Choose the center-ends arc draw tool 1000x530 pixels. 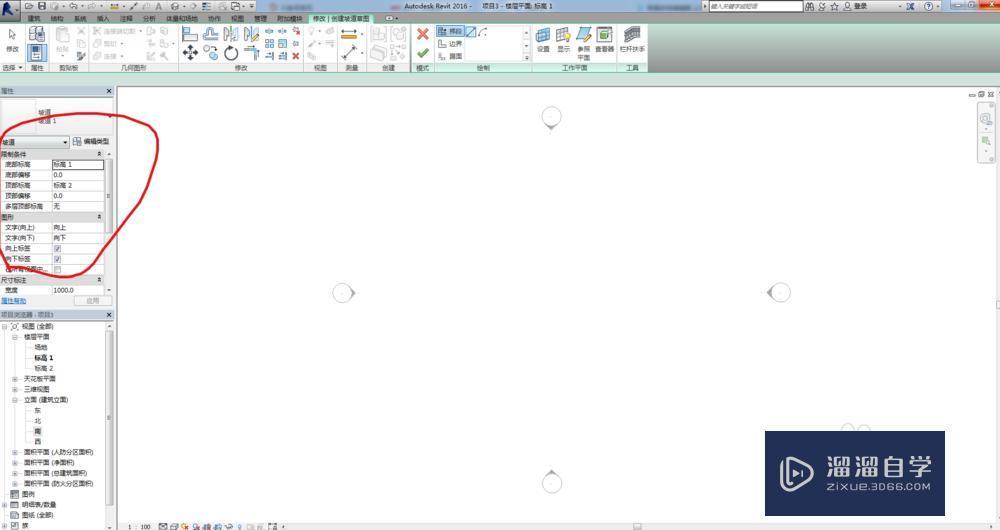click(x=482, y=32)
